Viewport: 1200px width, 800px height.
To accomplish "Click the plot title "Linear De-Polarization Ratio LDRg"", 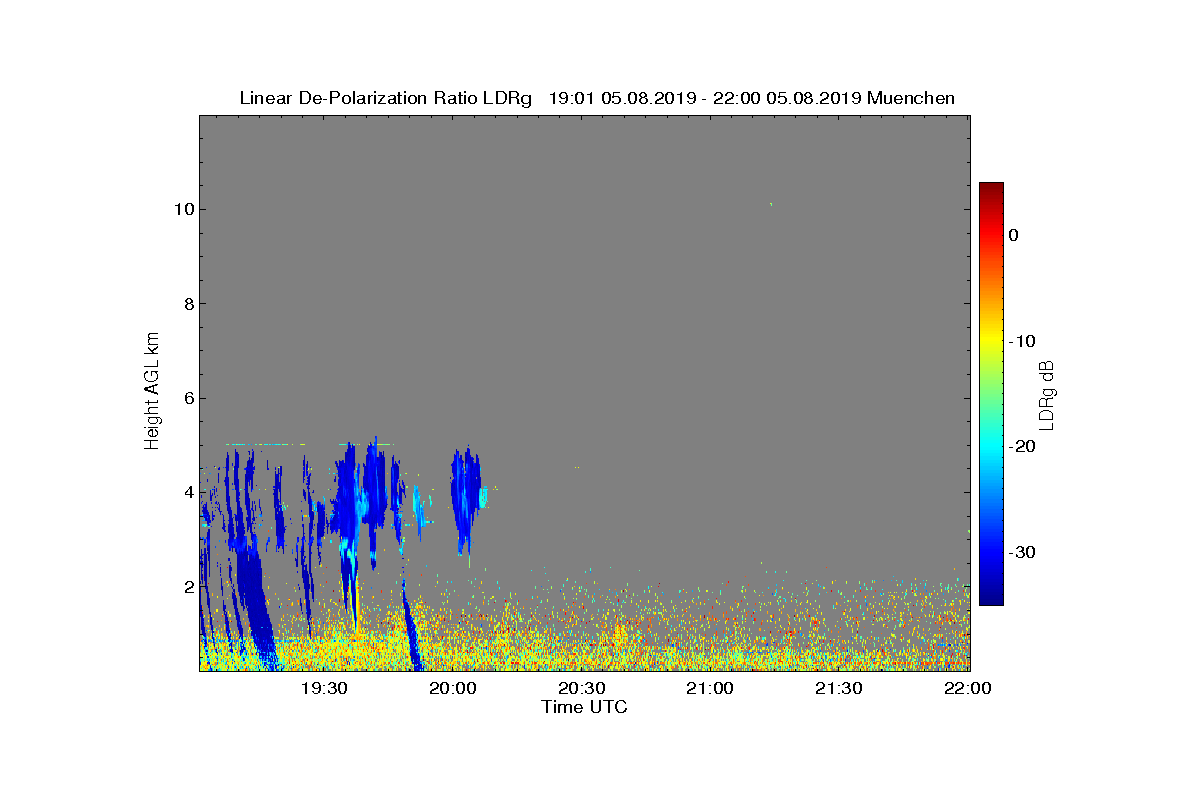I will tap(386, 98).
